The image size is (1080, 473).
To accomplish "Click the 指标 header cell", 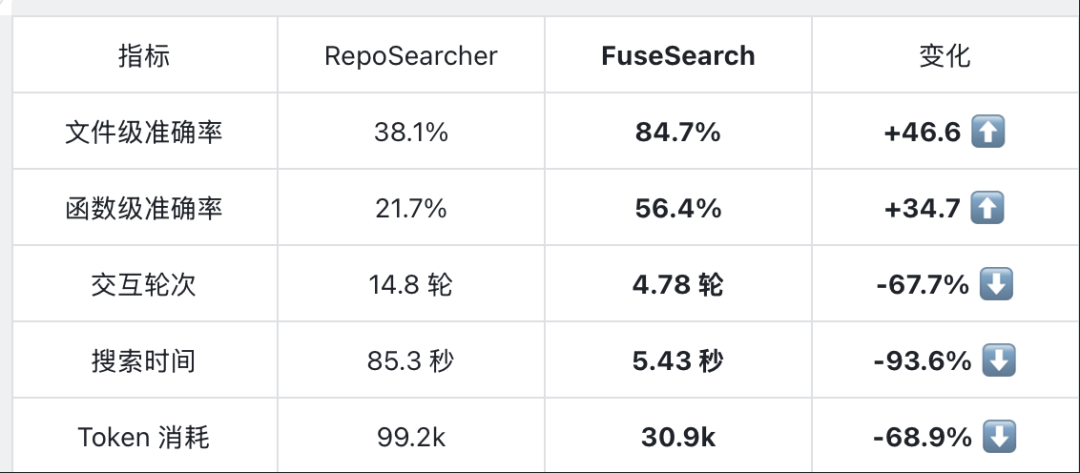I will pyautogui.click(x=144, y=56).
